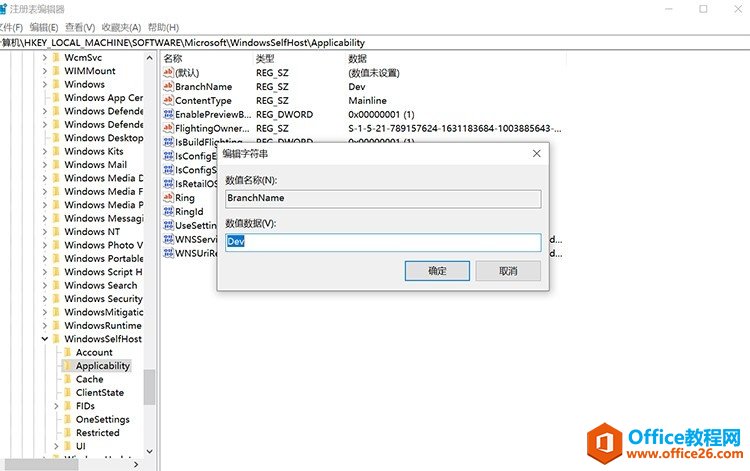
Task: Select the Windows Security tree key
Action: [x=103, y=299]
